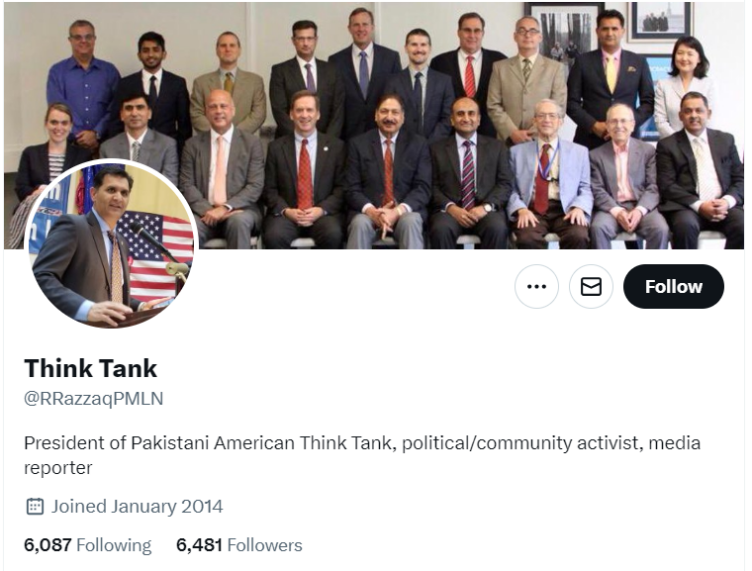
Task: Click the 6,087 following count number
Action: pyautogui.click(x=47, y=545)
